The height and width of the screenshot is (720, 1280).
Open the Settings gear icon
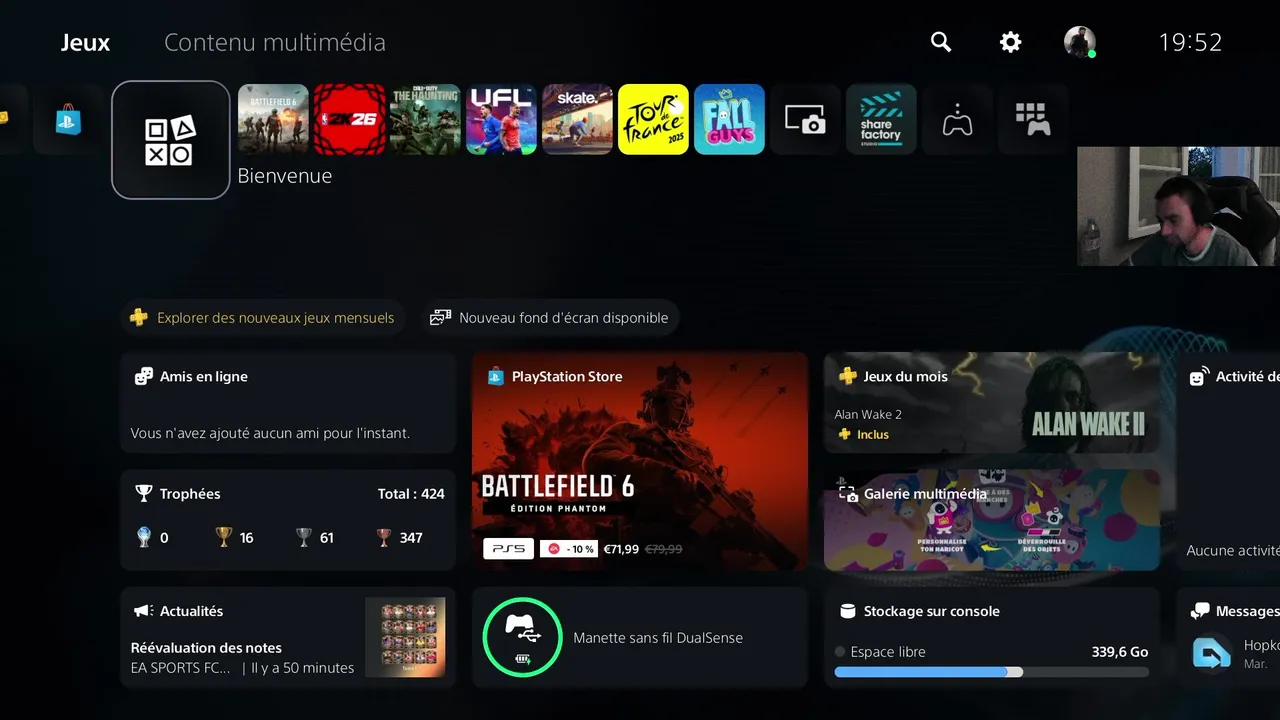(1011, 42)
